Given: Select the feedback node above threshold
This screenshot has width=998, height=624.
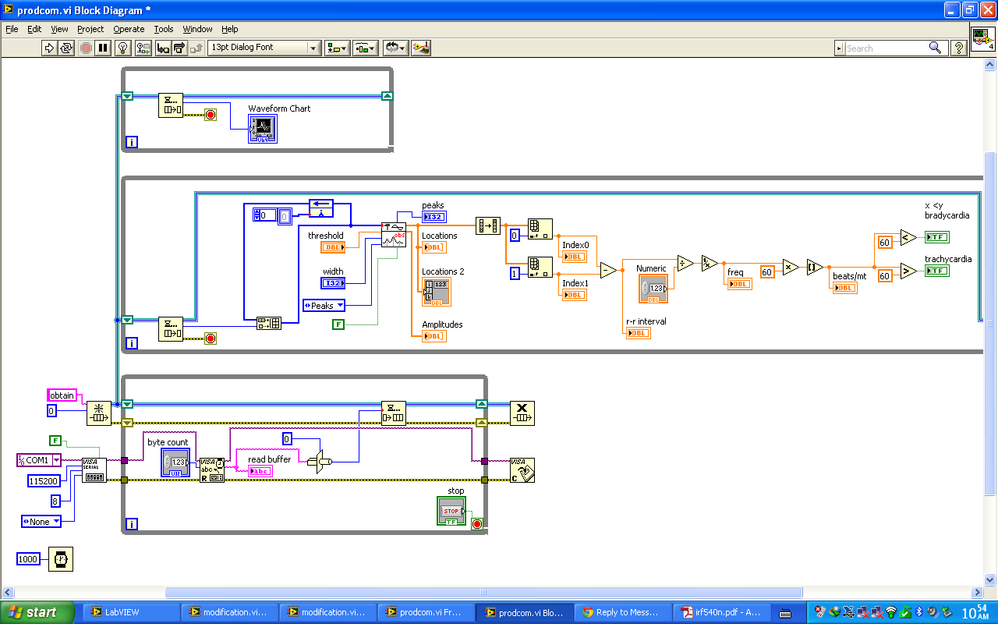Looking at the screenshot, I should (321, 209).
